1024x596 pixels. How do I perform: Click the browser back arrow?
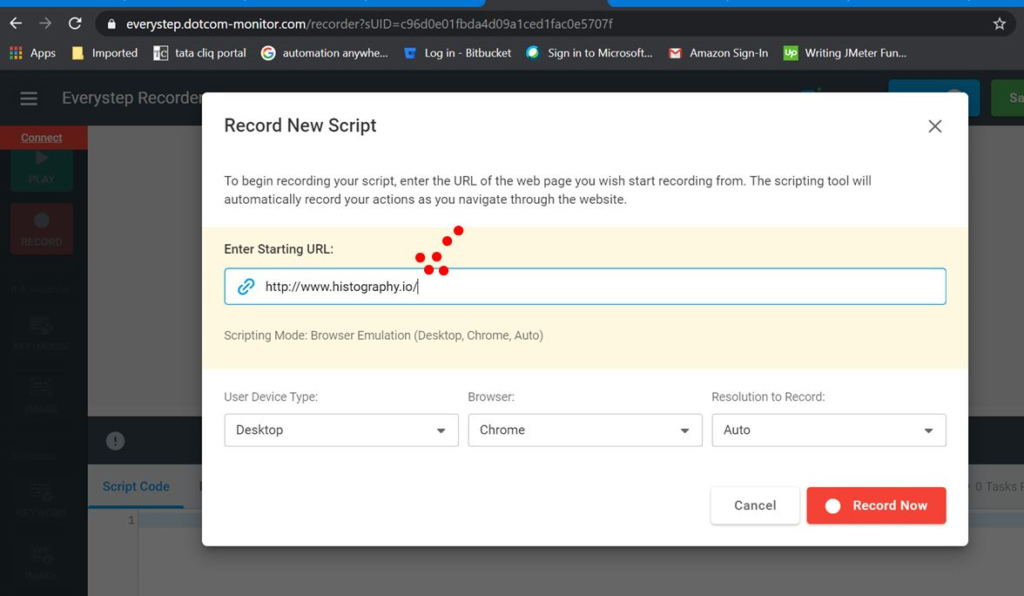(16, 23)
